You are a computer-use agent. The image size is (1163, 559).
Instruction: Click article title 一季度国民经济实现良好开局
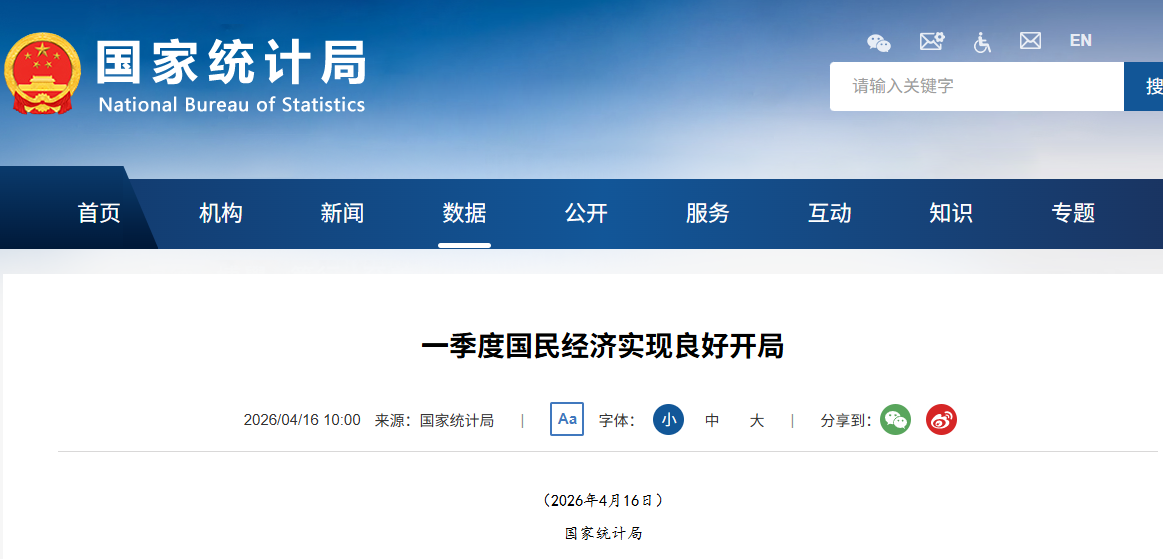click(x=602, y=346)
